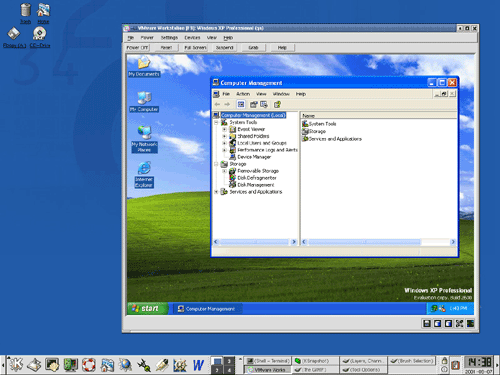This screenshot has height=375, width=500.
Task: Select My Network Places icon on XP desktop
Action: pos(144,139)
